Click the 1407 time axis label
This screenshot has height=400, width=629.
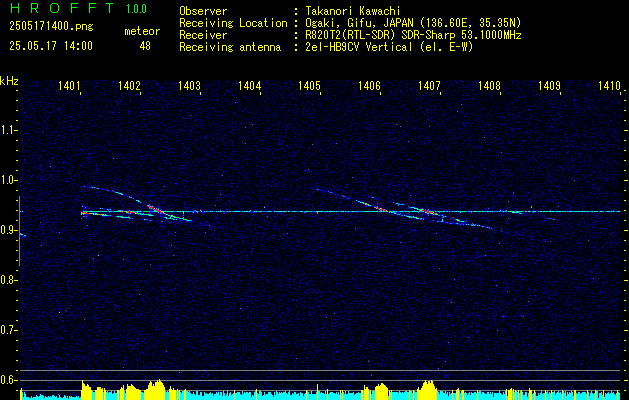coord(429,85)
